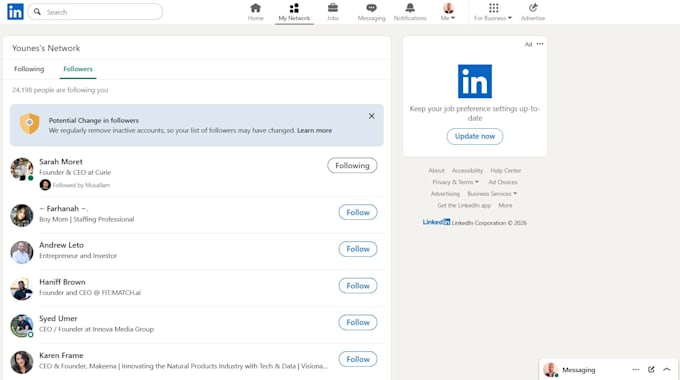This screenshot has height=380, width=680.
Task: Open the About footer link
Action: click(436, 170)
